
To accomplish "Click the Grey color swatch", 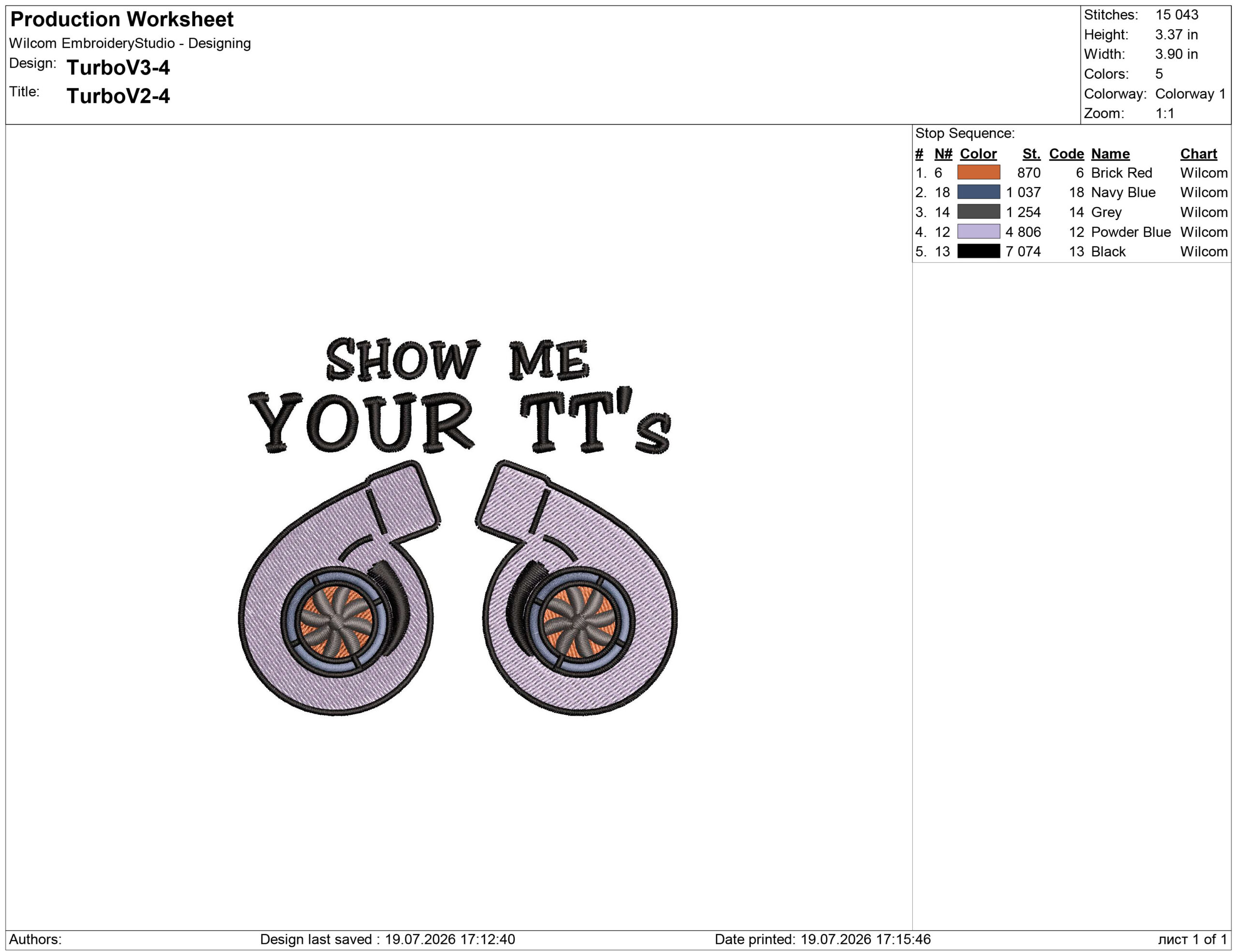I will [978, 212].
